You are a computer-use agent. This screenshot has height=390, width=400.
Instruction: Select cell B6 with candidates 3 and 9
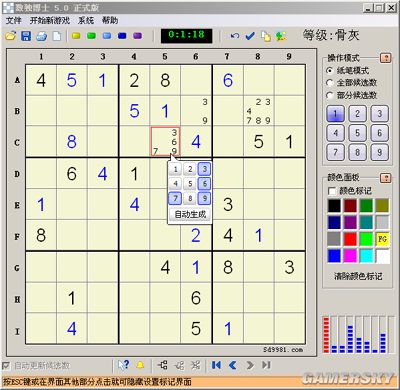click(x=196, y=111)
